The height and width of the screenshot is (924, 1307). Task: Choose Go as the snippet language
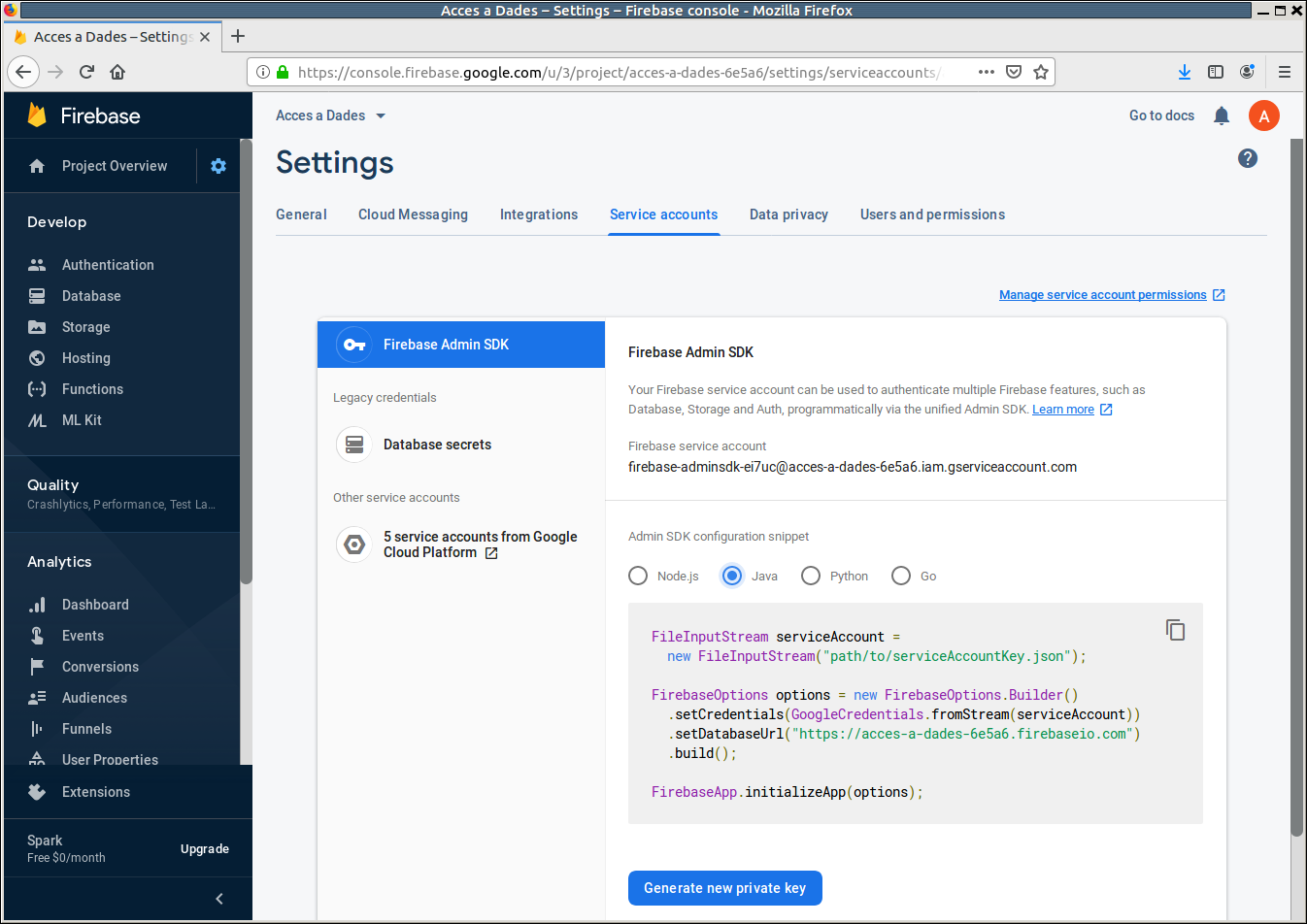[901, 576]
